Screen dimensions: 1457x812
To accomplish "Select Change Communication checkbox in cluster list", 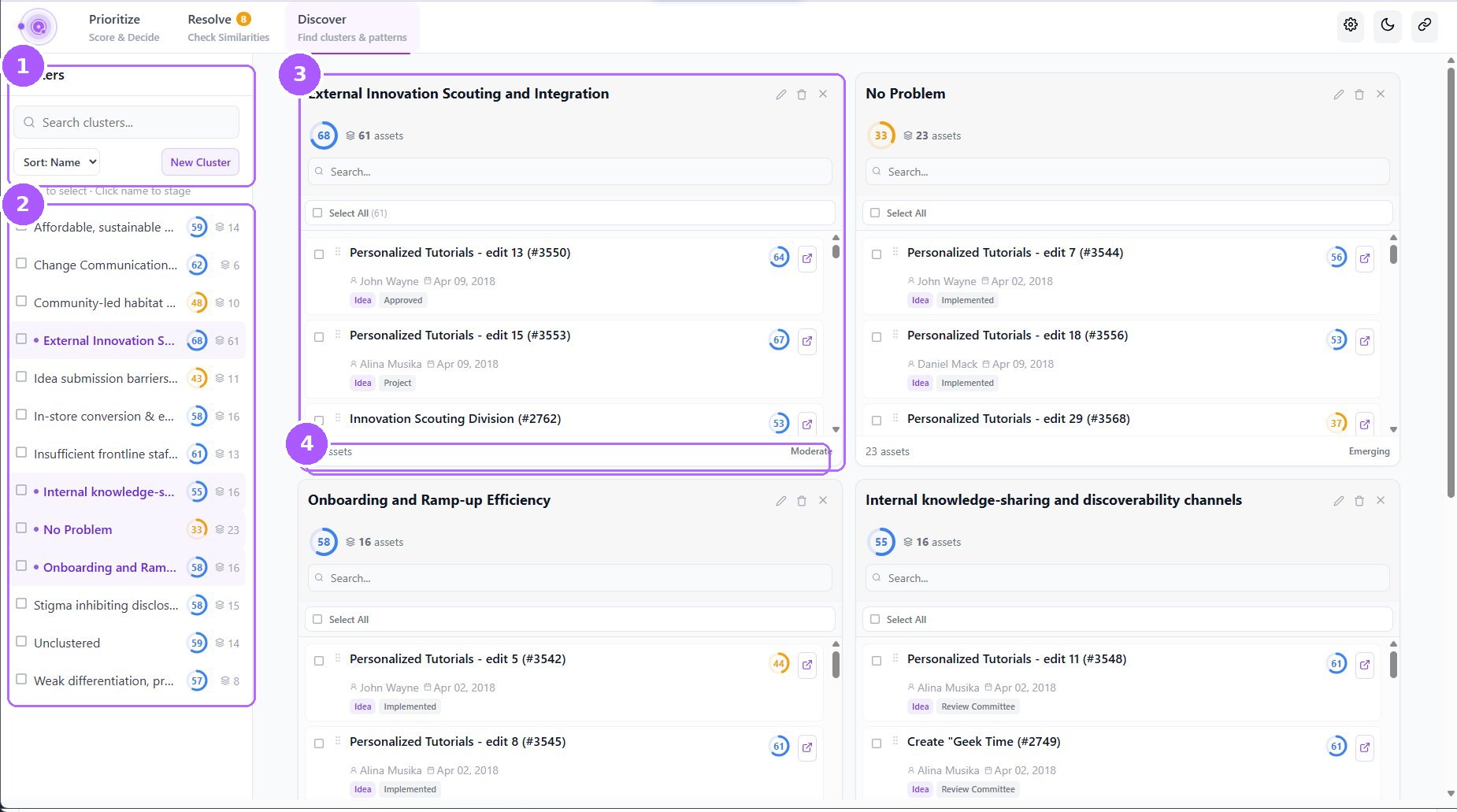I will [x=21, y=264].
